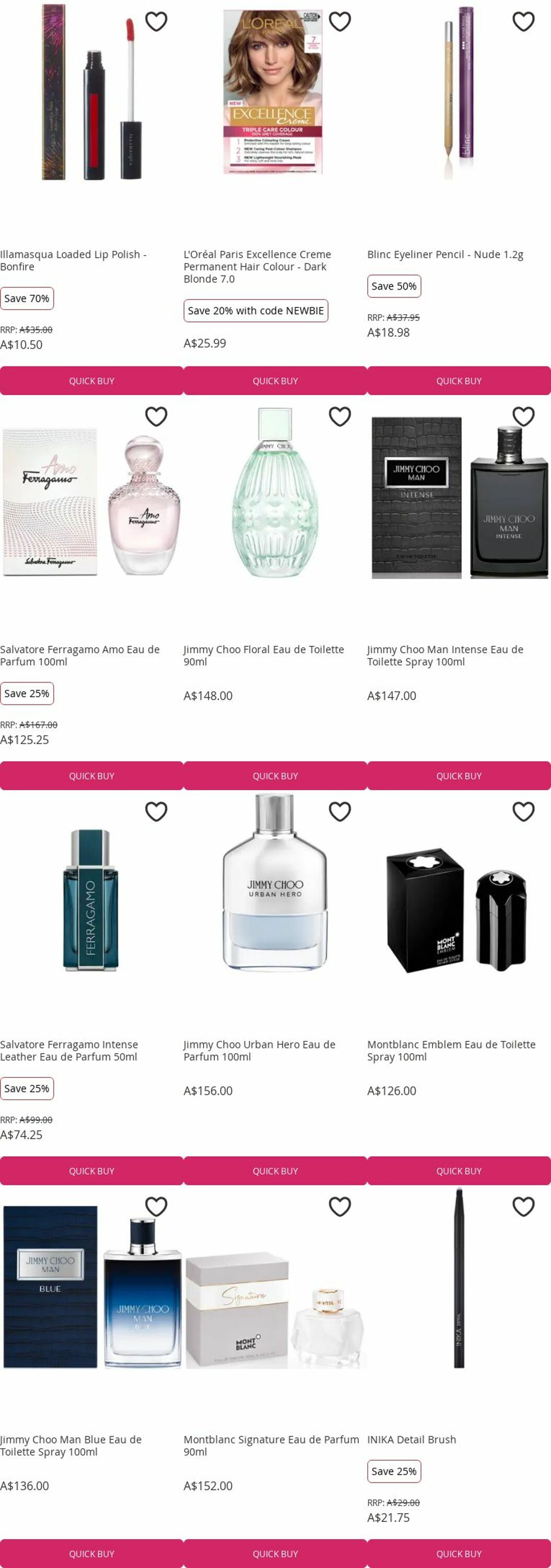Viewport: 551px width, 1568px height.
Task: Wishlist the INIKA Detail Brush
Action: (524, 1206)
